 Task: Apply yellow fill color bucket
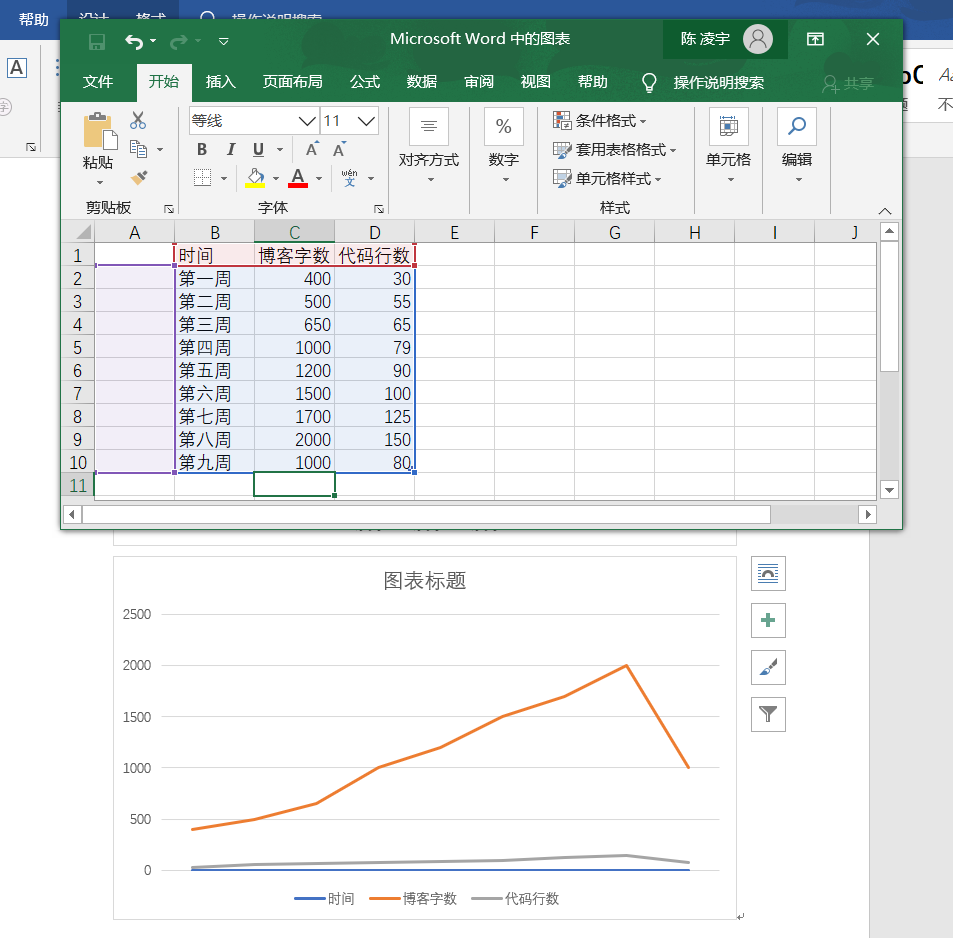point(255,178)
